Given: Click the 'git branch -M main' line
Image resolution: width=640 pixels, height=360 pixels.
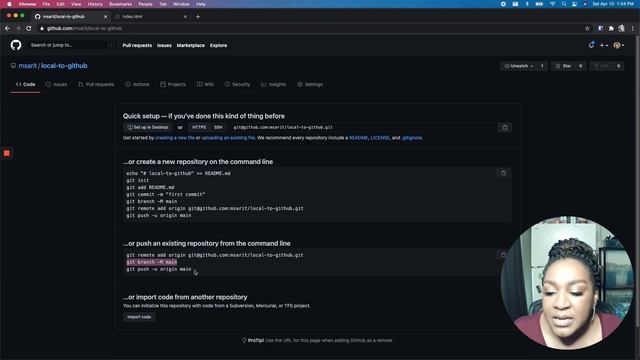Looking at the screenshot, I should tap(152, 262).
